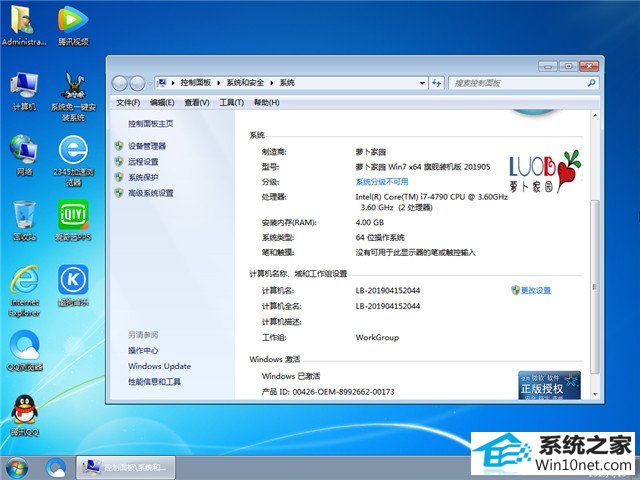640x480 pixels.
Task: Click the 控制面板 breadcrumb
Action: coord(196,83)
